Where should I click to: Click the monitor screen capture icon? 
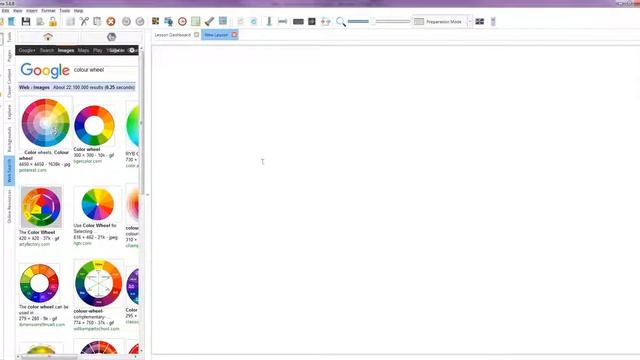[x=168, y=21]
